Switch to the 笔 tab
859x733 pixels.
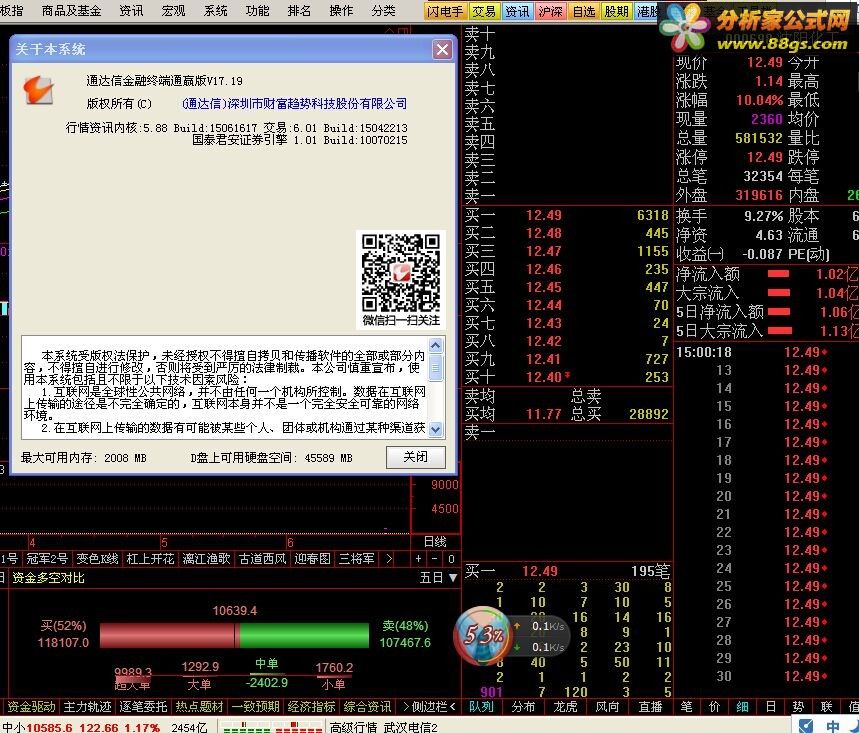point(687,707)
